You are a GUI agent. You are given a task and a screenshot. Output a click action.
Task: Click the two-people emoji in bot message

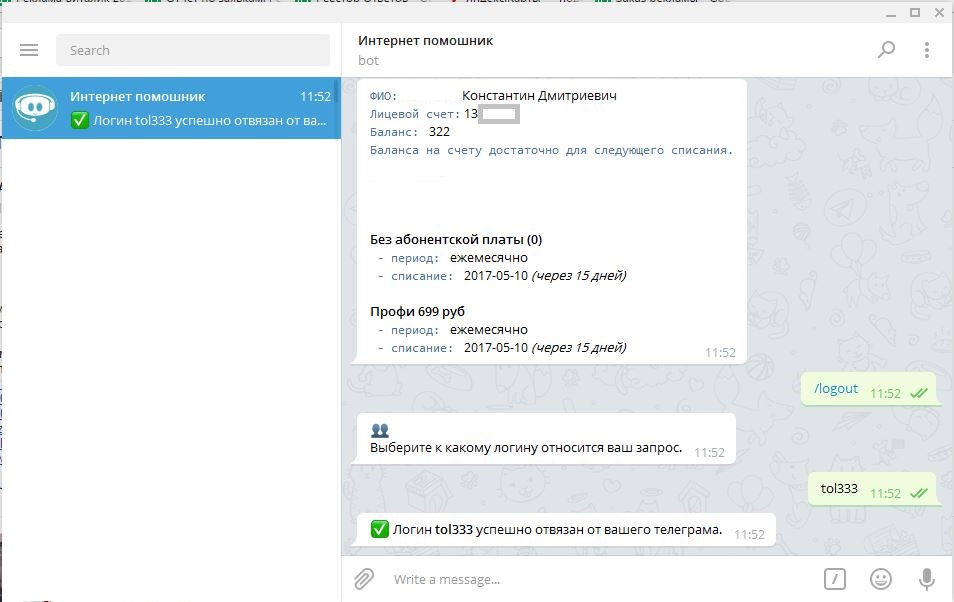(x=380, y=430)
